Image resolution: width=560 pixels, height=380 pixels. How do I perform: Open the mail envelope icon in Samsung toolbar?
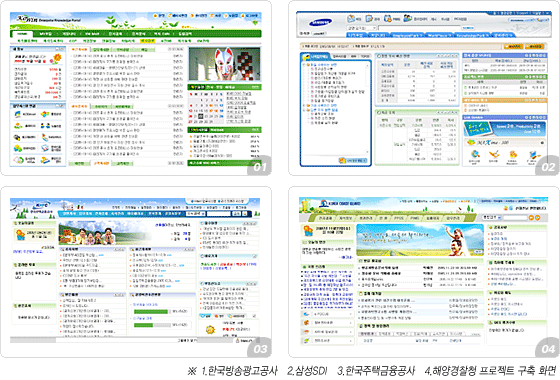coord(351,18)
